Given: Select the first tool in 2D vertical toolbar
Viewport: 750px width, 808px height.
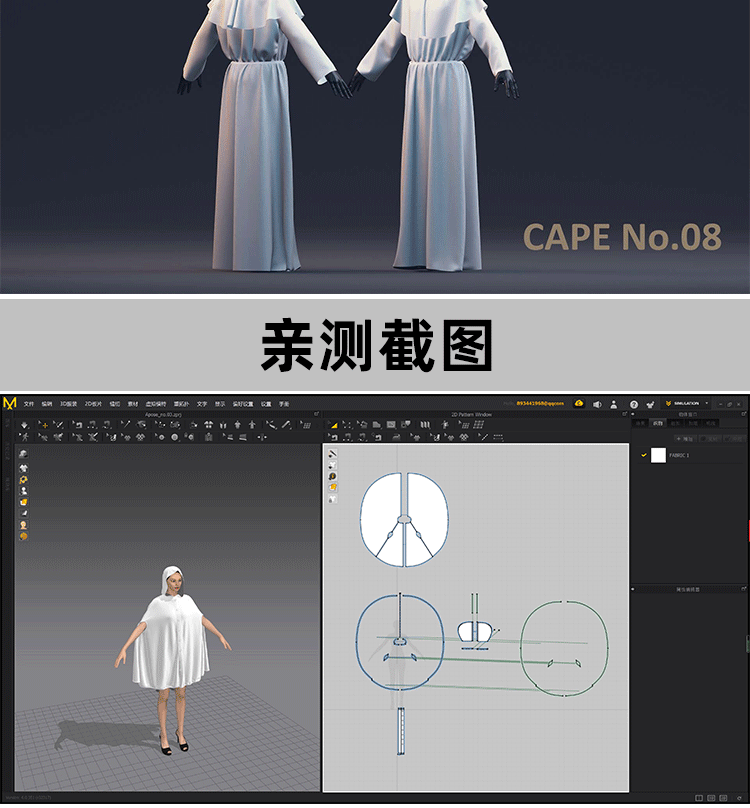Looking at the screenshot, I should pos(333,454).
